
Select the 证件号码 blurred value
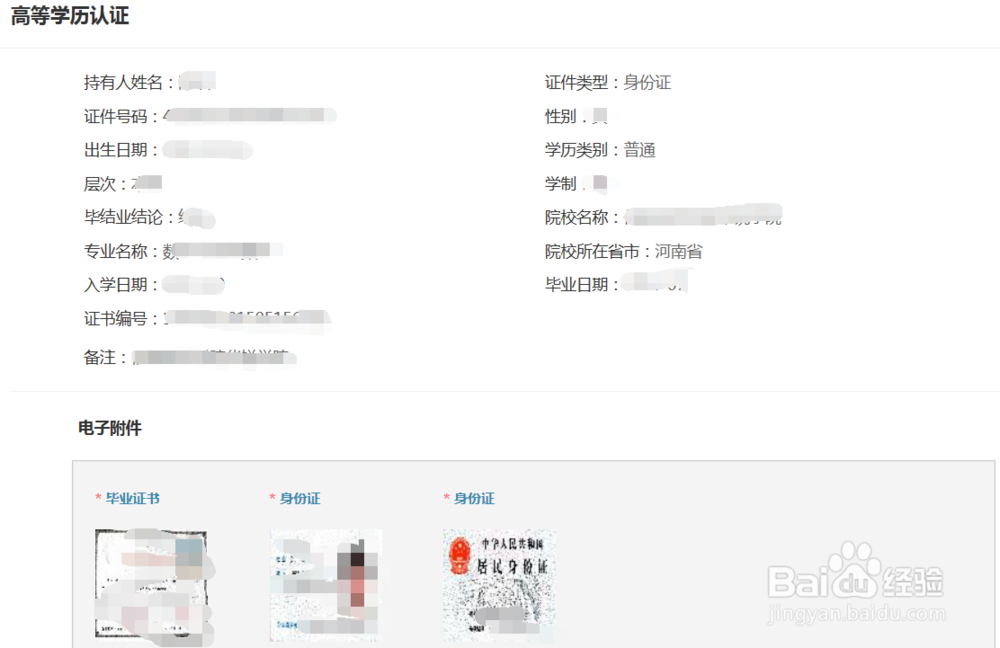coord(249,115)
